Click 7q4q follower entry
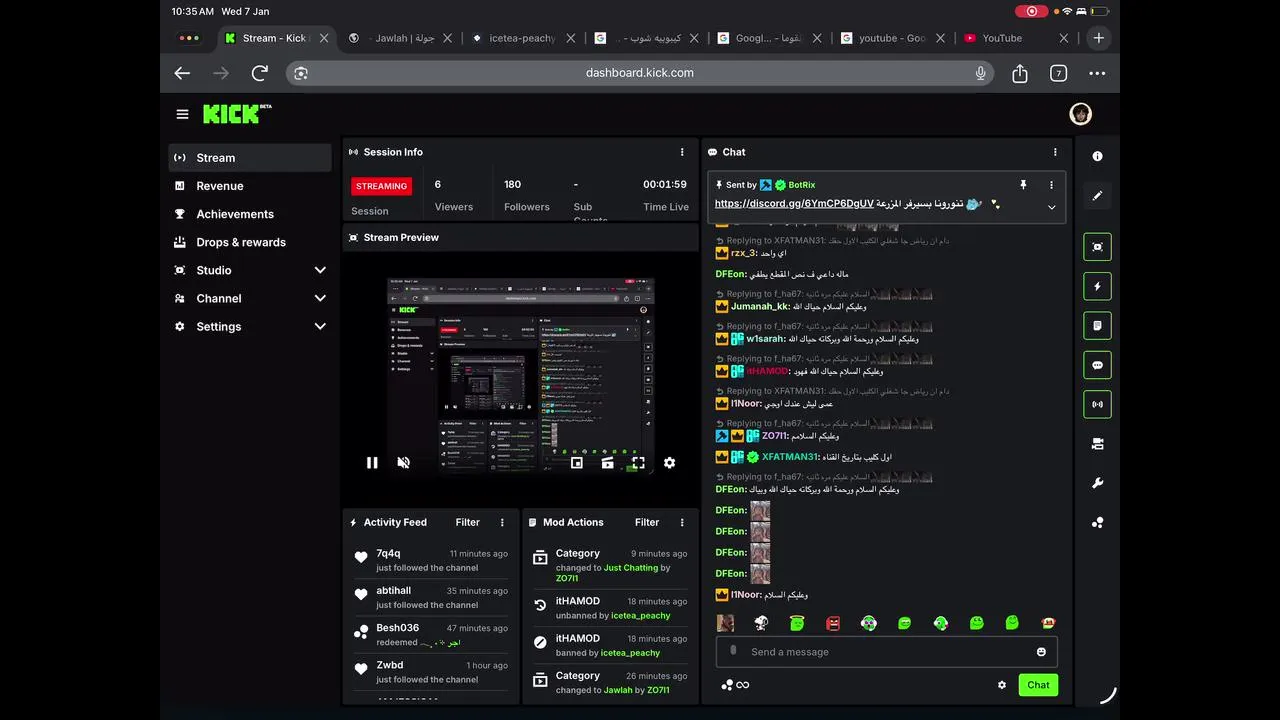Image resolution: width=1280 pixels, height=720 pixels. pyautogui.click(x=431, y=560)
